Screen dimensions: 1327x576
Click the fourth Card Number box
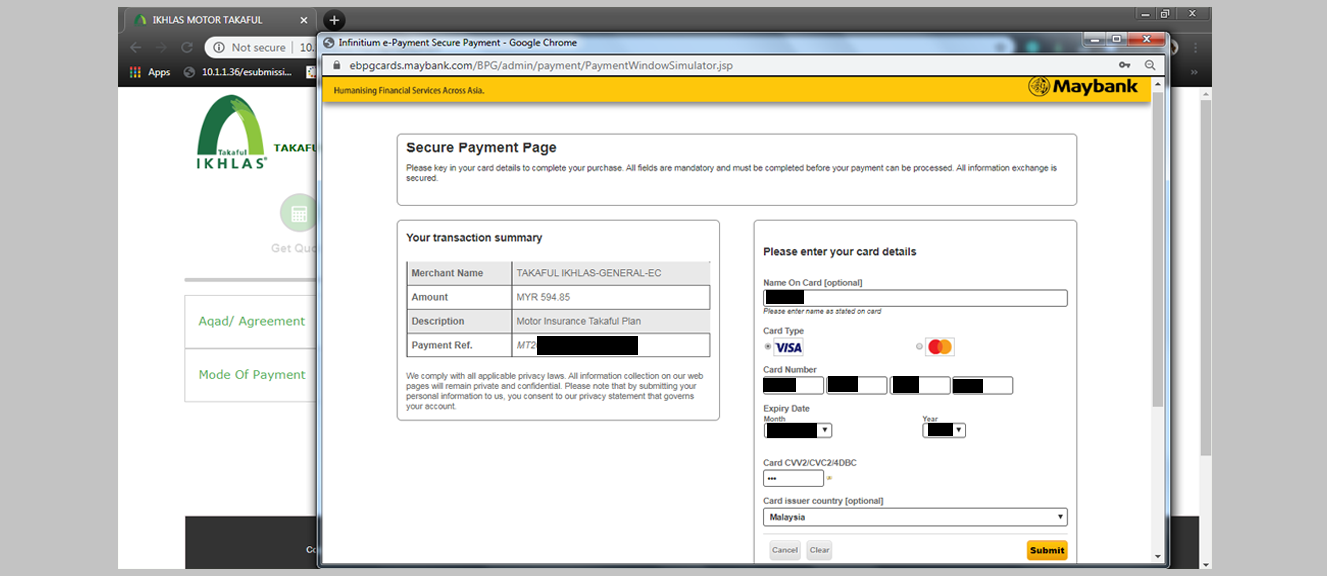pos(983,385)
